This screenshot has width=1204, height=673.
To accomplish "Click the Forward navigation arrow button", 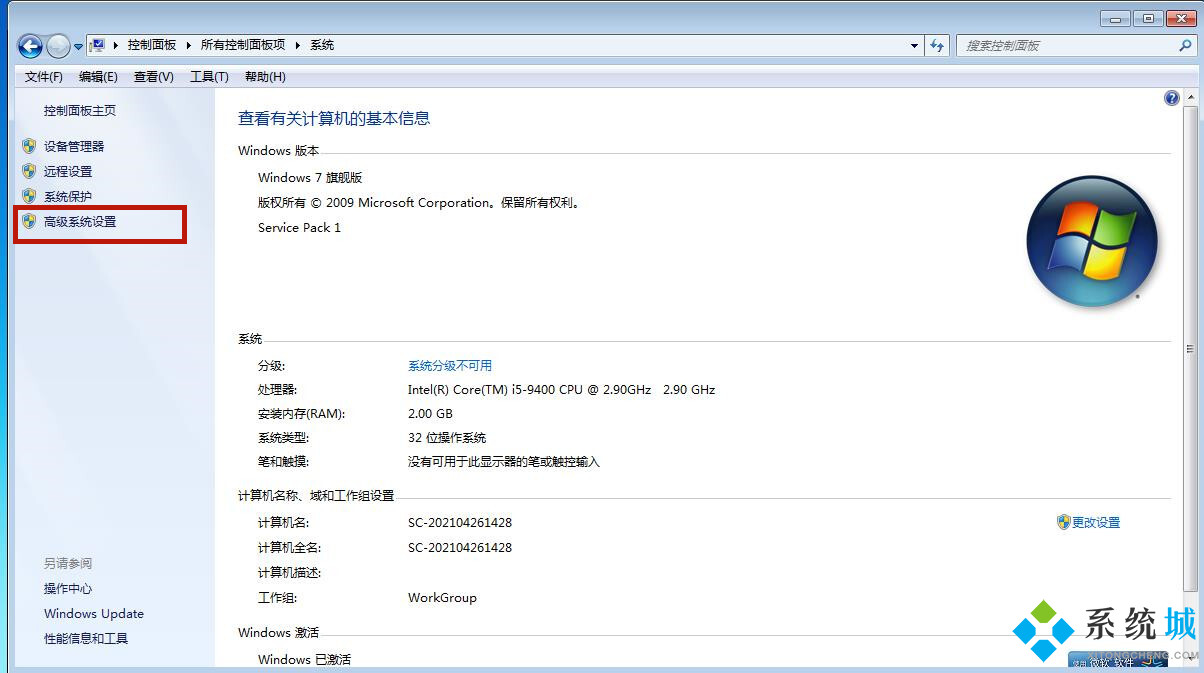I will point(58,45).
